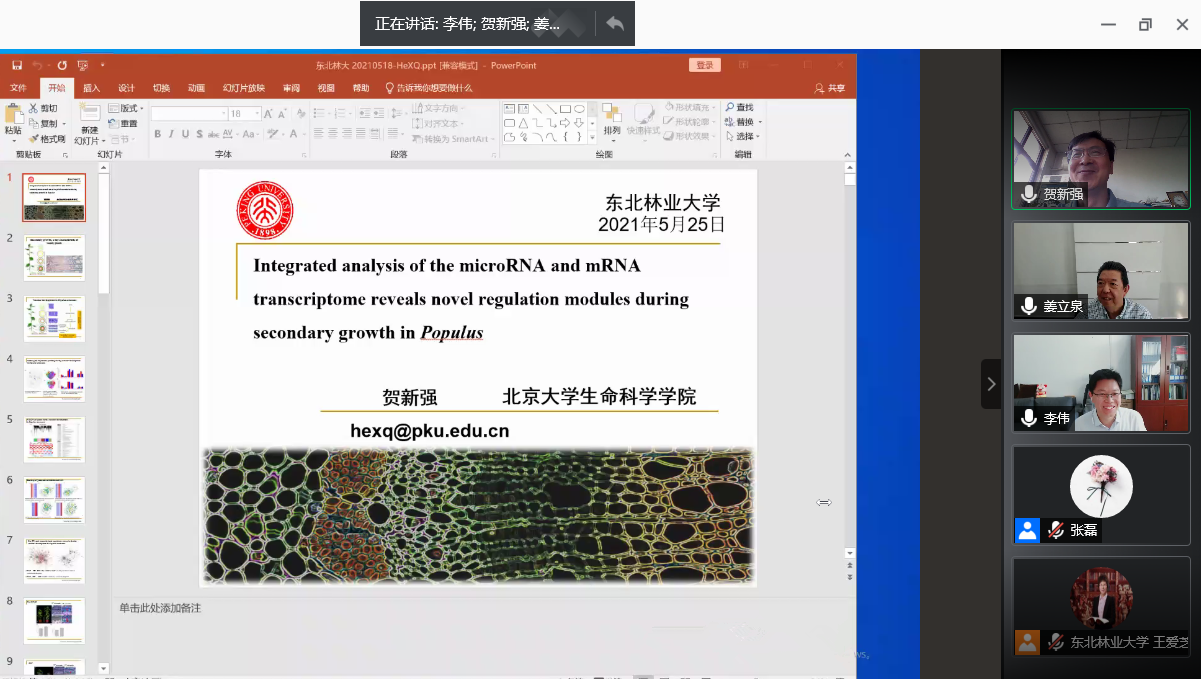Open the font size dropdown
The width and height of the screenshot is (1201, 679).
coord(258,114)
